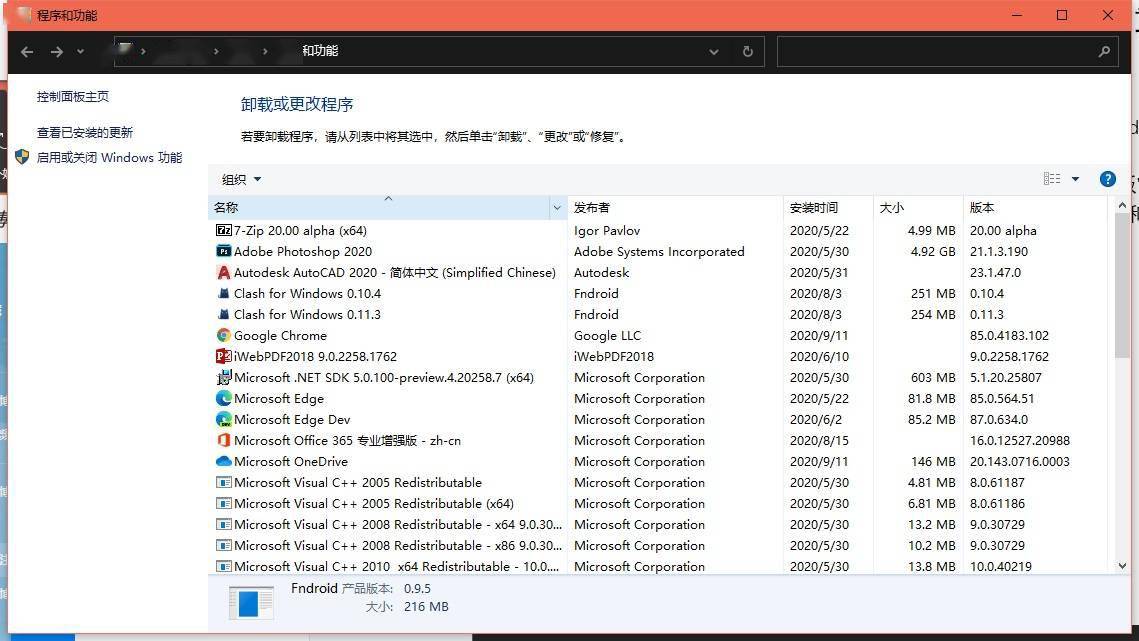Viewport: 1139px width, 641px height.
Task: Click the Adobe Photoshop 2020 icon
Action: (x=224, y=251)
